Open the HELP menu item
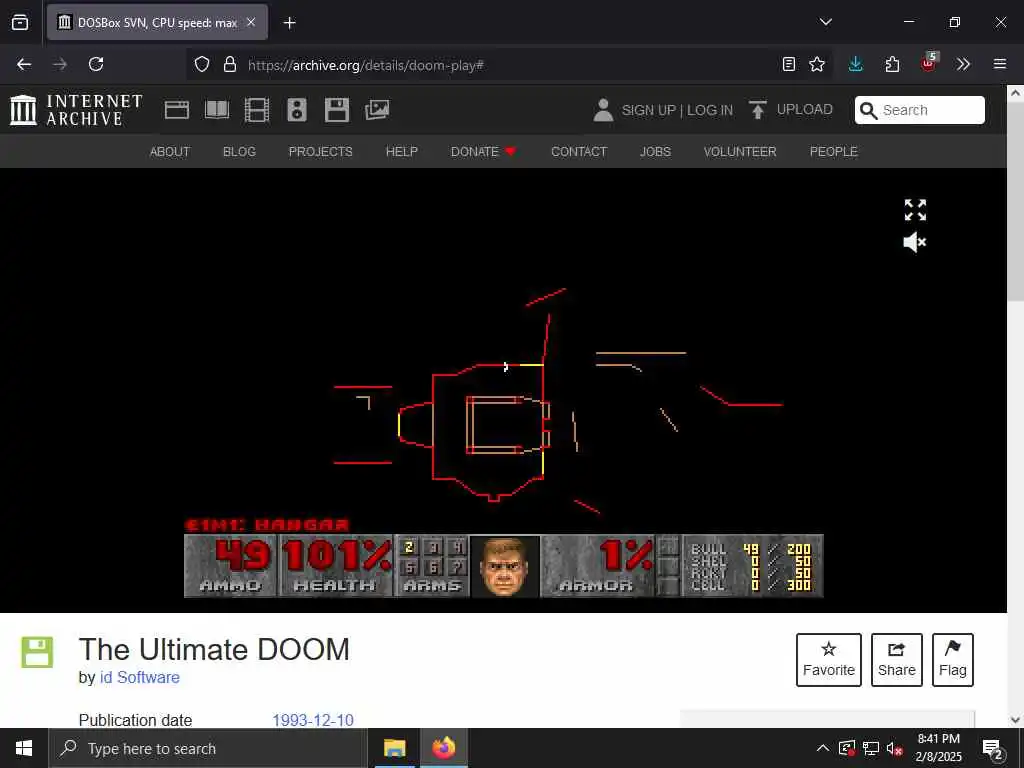The height and width of the screenshot is (768, 1024). [x=402, y=152]
